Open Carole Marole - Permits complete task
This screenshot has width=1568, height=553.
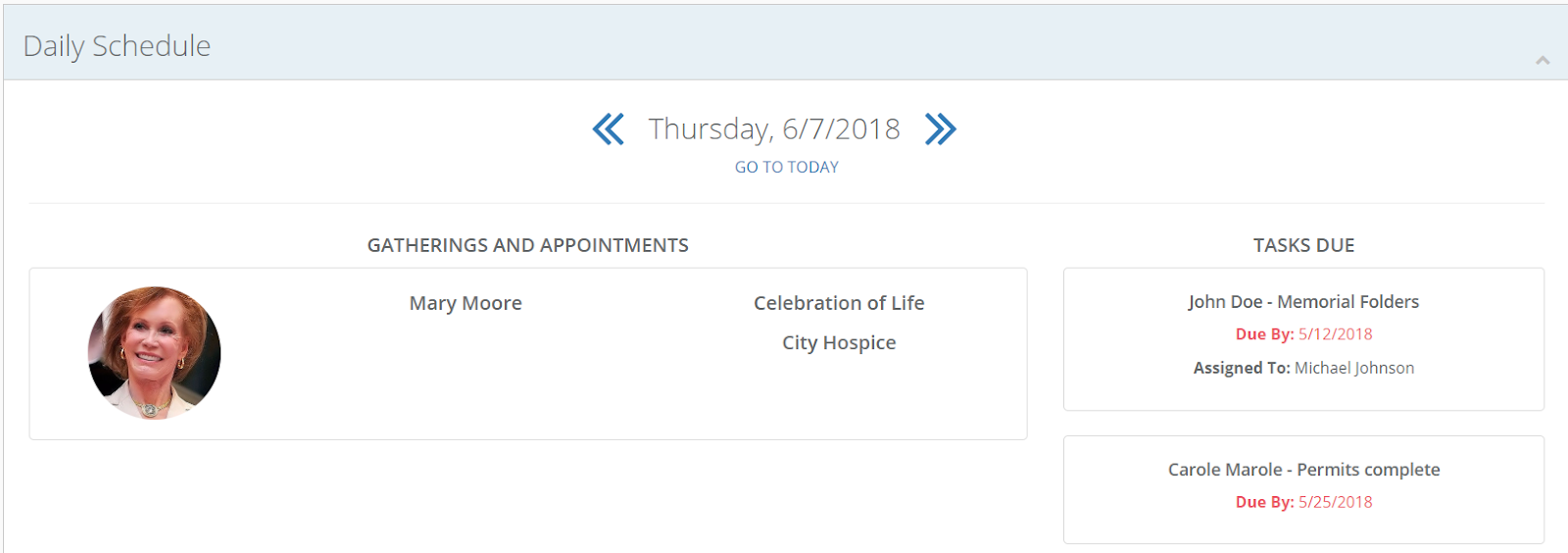point(1303,470)
